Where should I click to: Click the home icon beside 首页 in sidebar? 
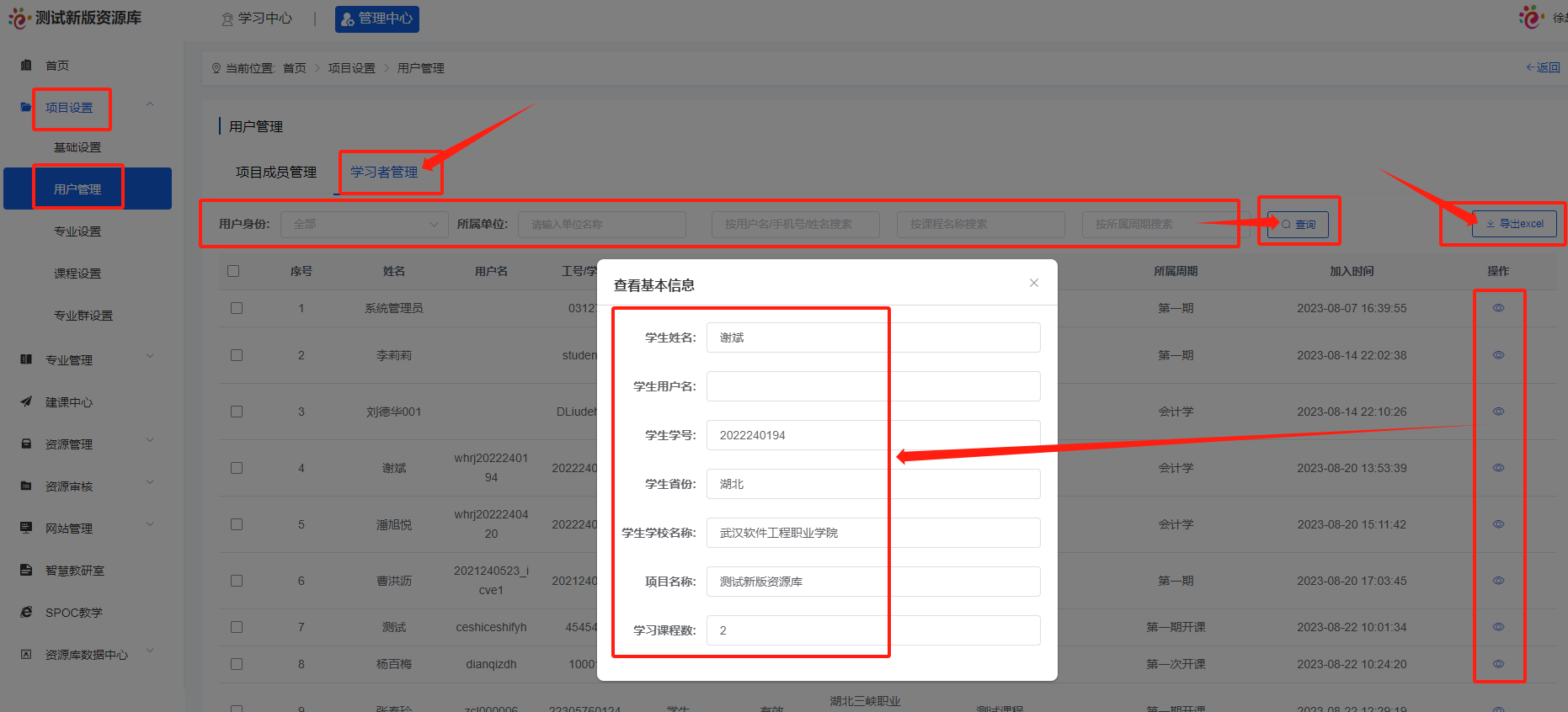26,65
